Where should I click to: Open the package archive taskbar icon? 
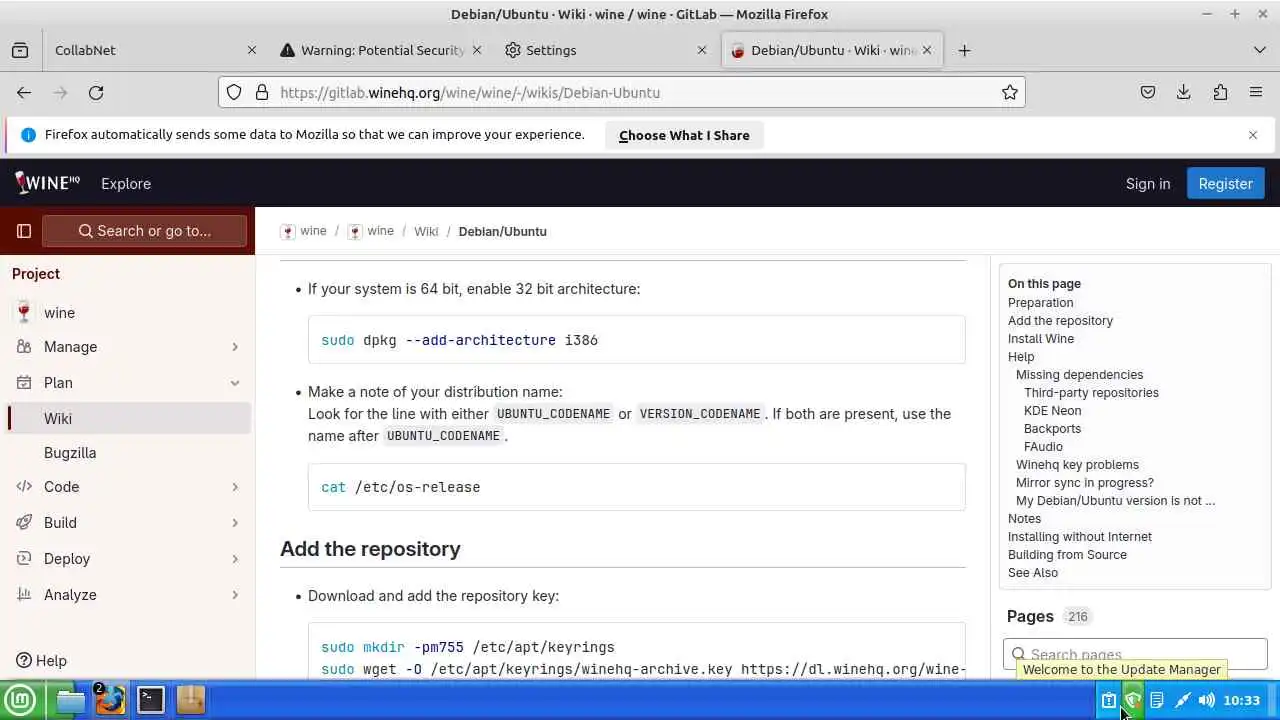[x=190, y=700]
